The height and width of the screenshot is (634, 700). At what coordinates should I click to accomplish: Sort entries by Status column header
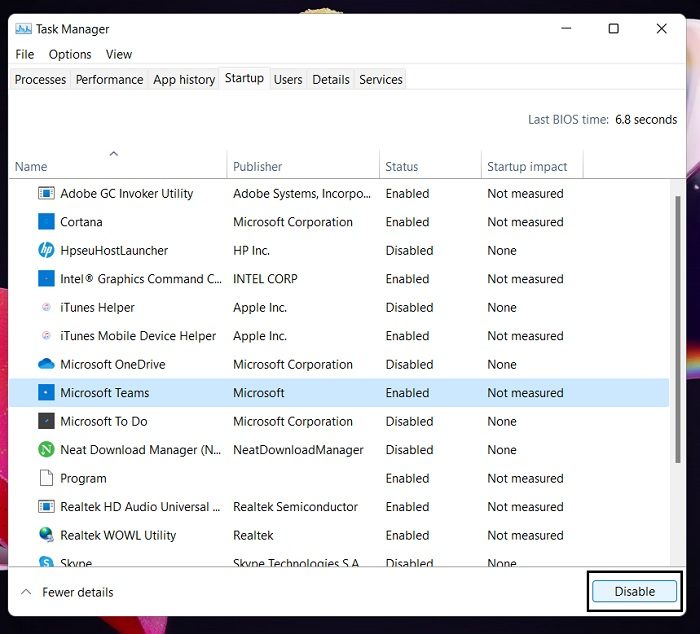(x=402, y=167)
